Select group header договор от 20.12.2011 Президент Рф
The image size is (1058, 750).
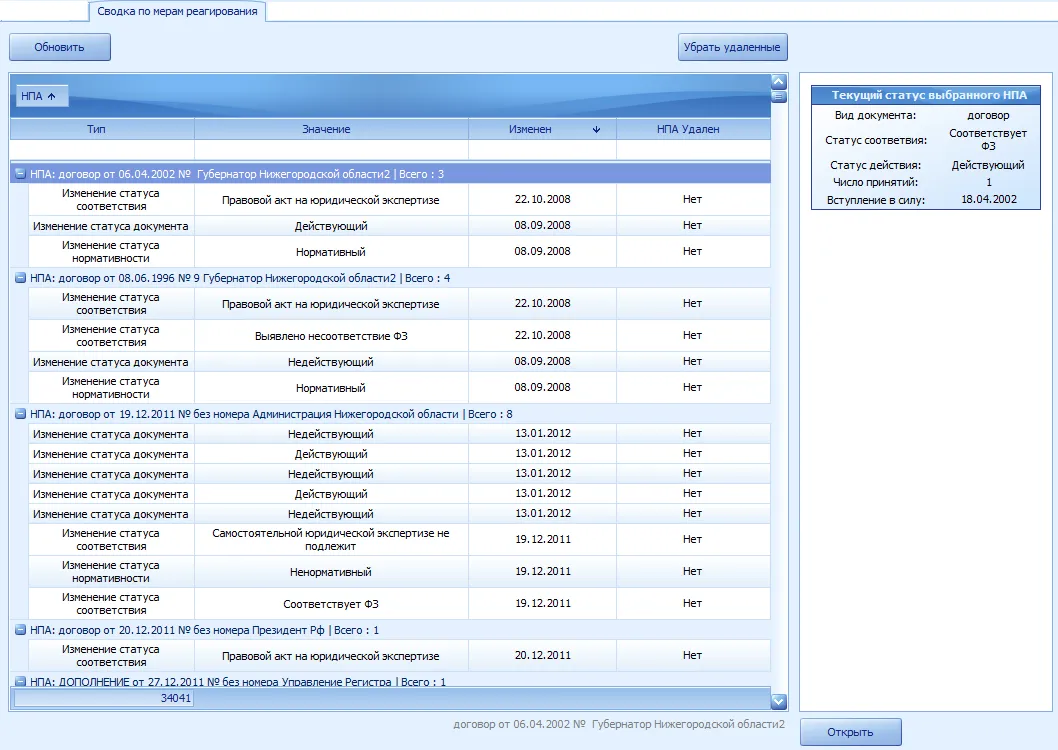pyautogui.click(x=390, y=630)
